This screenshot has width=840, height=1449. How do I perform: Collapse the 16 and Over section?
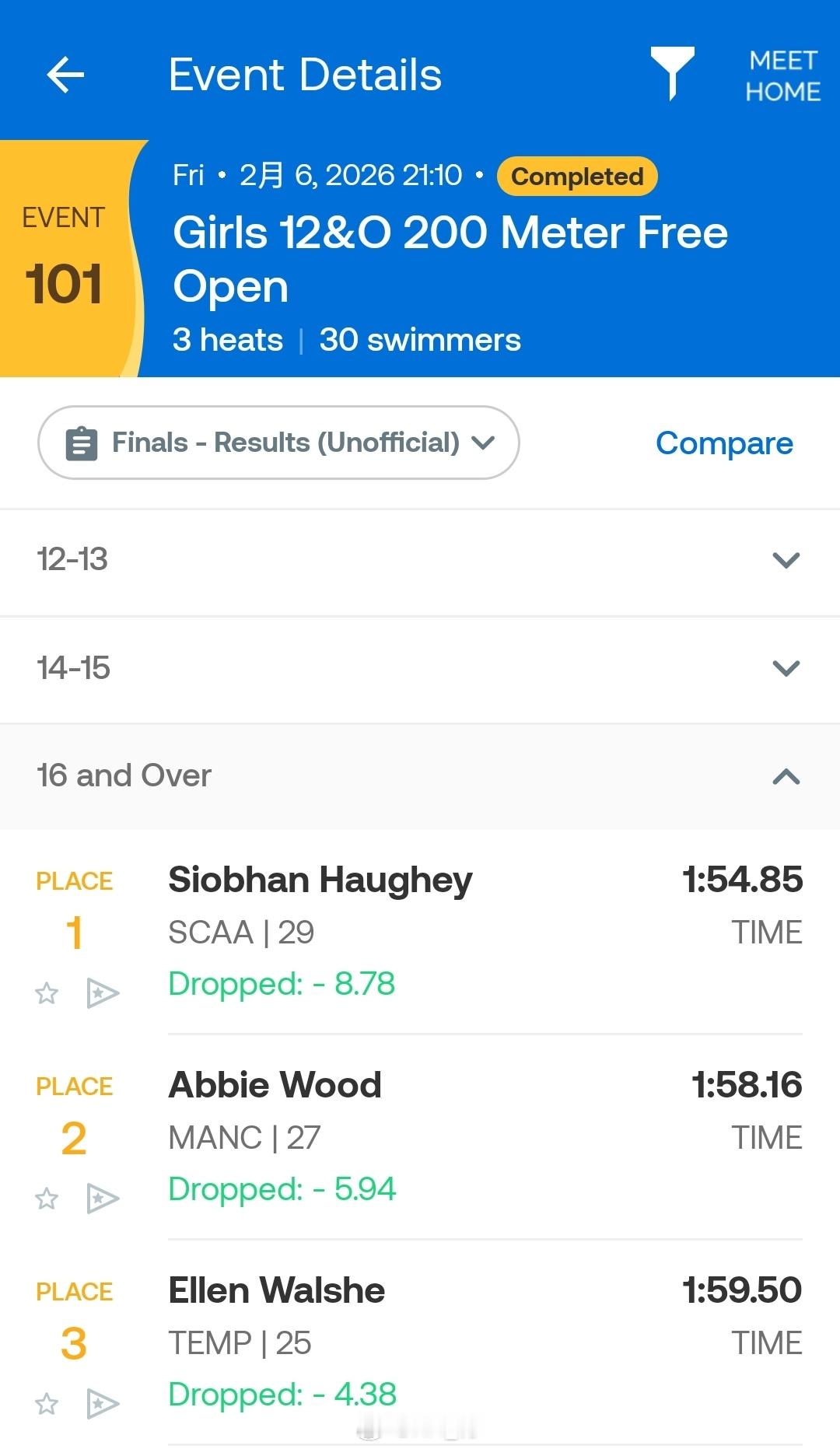786,776
